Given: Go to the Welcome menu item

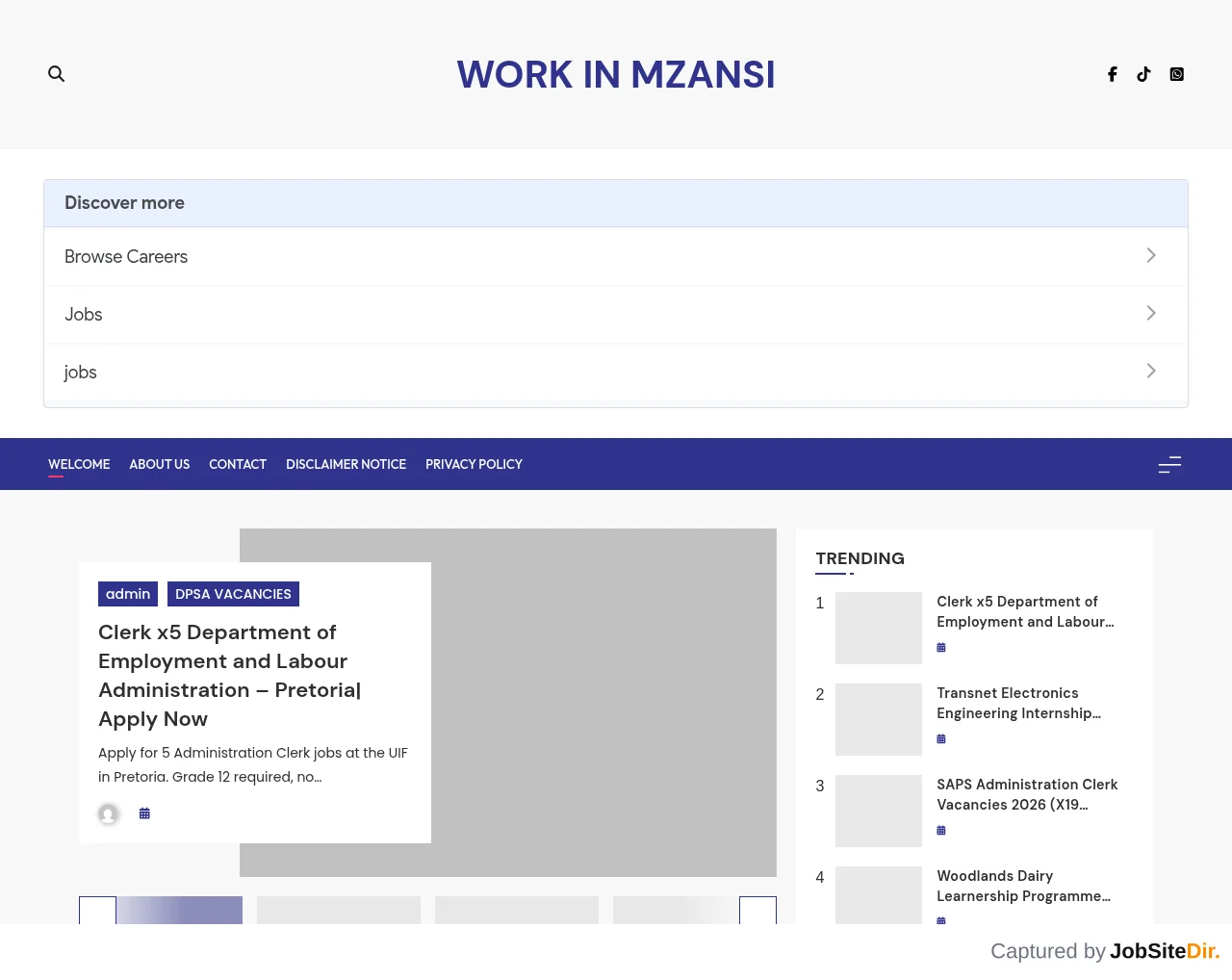Looking at the screenshot, I should (x=79, y=464).
